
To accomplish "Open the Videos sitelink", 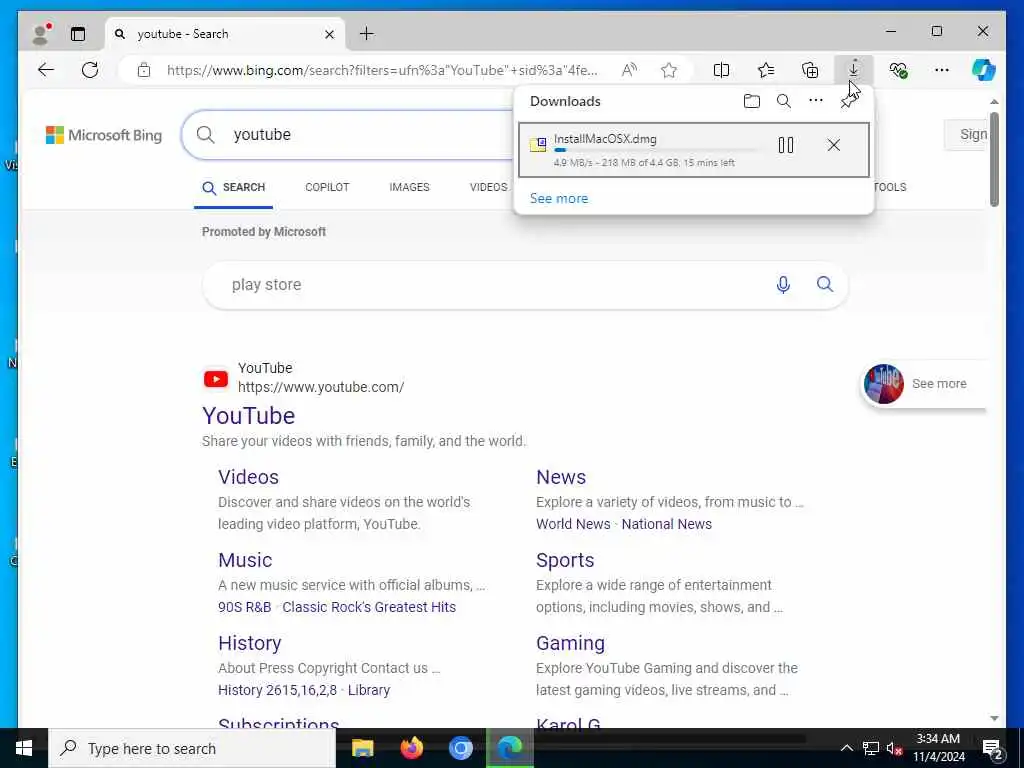I will click(x=248, y=477).
